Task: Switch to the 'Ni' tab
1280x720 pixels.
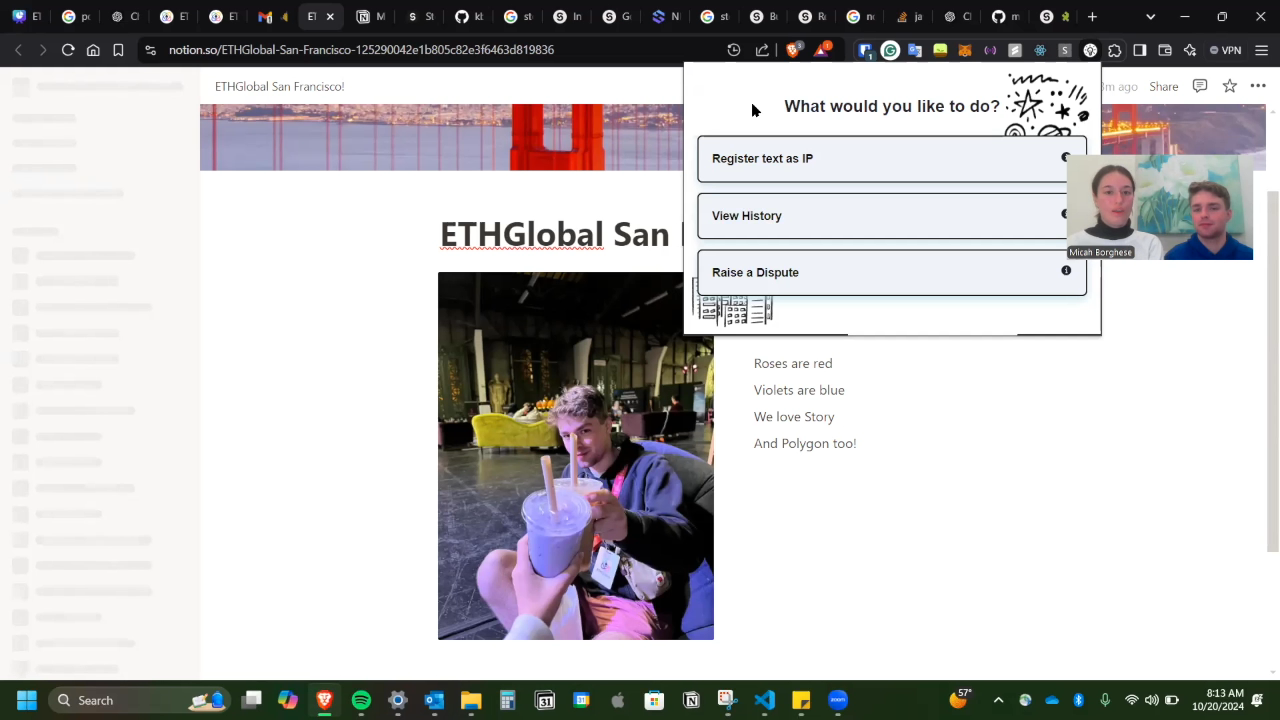Action: [665, 17]
